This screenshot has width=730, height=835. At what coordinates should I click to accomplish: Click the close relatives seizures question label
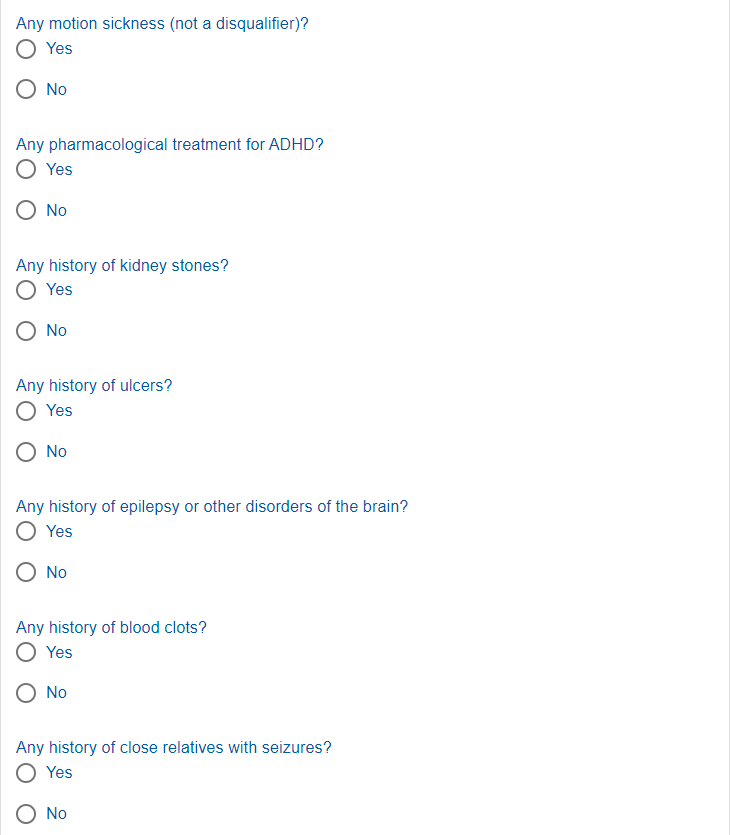coord(174,747)
